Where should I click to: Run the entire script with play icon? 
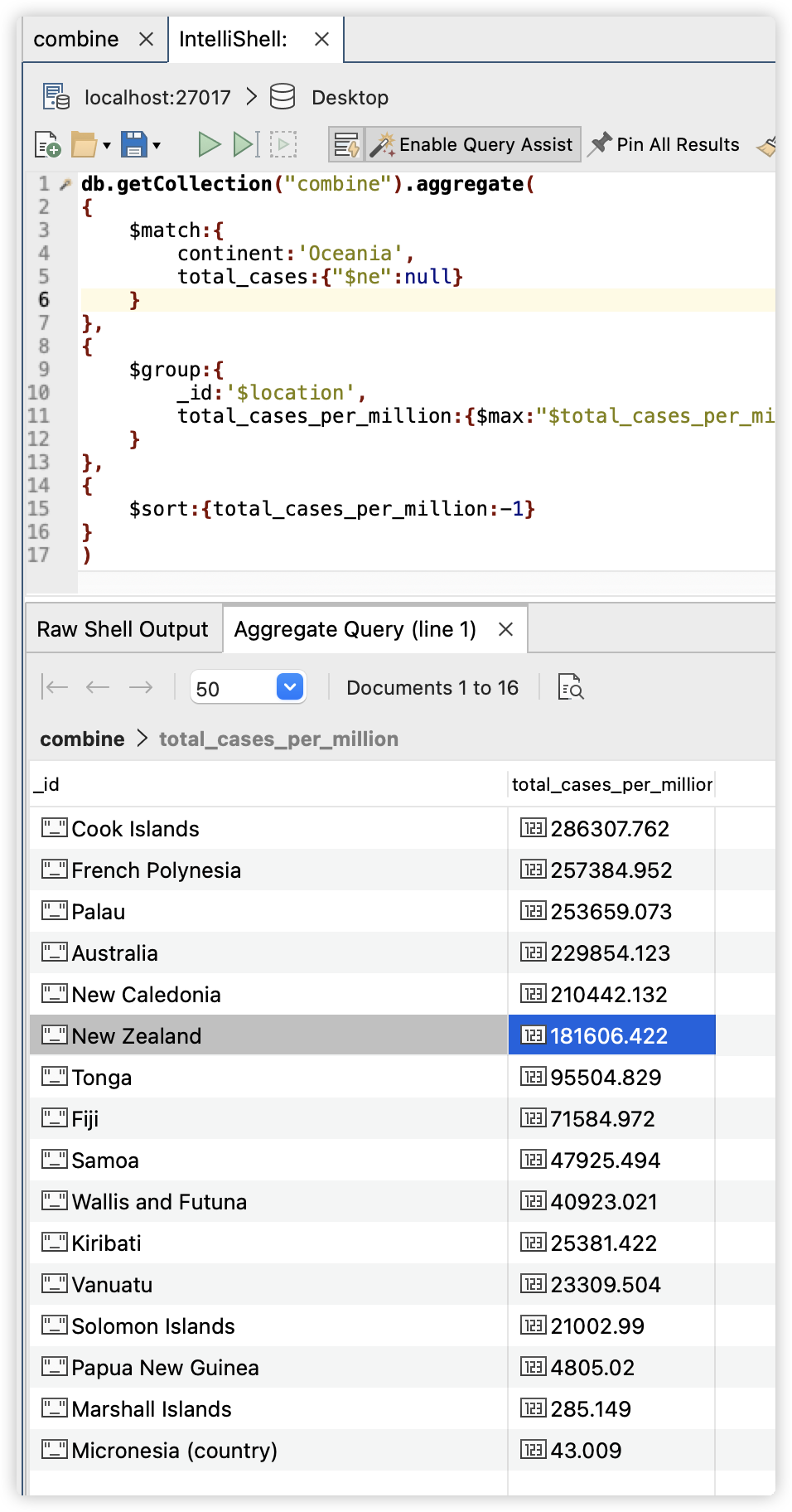point(210,145)
